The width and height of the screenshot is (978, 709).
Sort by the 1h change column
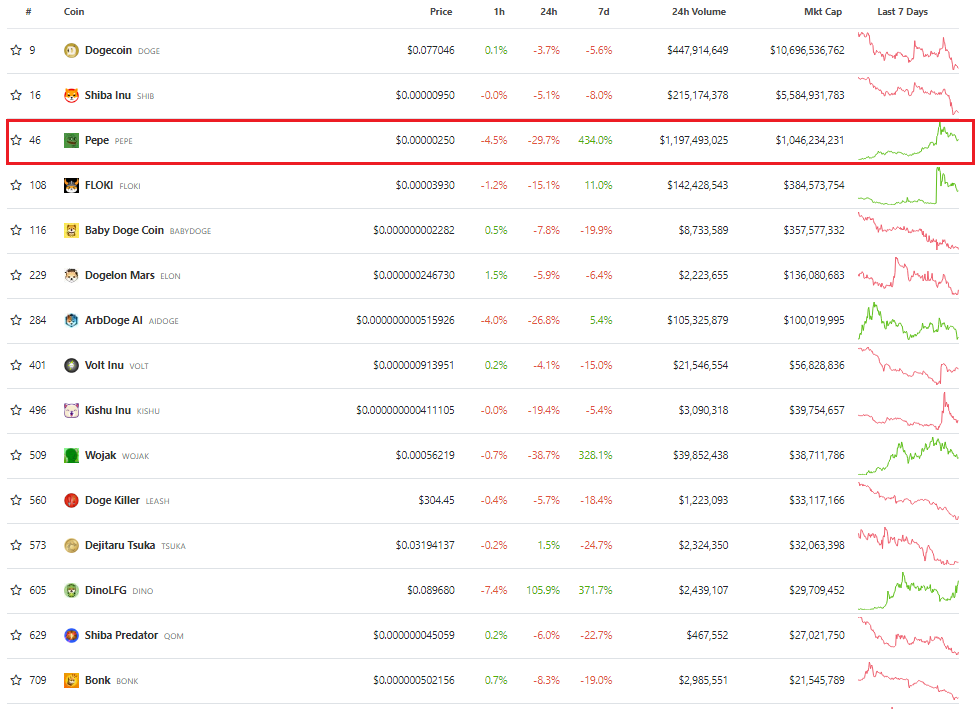pos(499,12)
